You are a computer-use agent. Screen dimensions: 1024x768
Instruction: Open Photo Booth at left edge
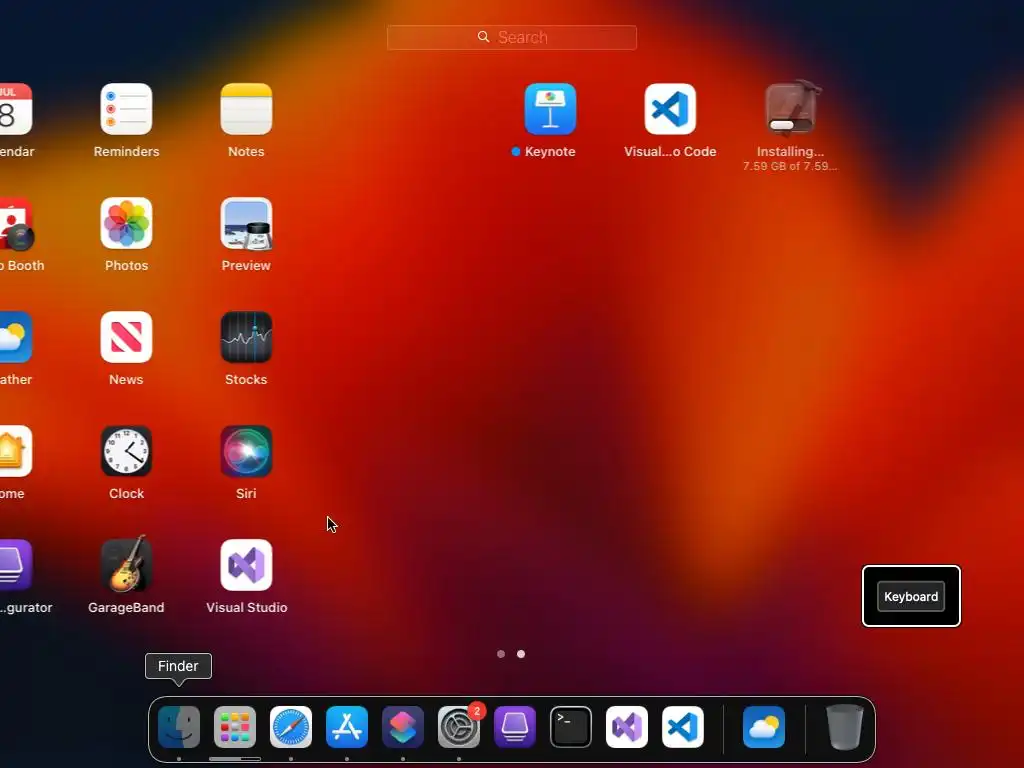[16, 223]
